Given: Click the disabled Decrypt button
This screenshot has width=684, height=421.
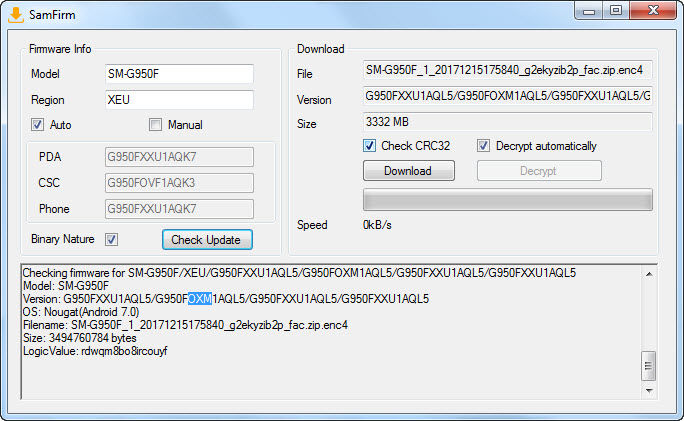Looking at the screenshot, I should tap(539, 171).
